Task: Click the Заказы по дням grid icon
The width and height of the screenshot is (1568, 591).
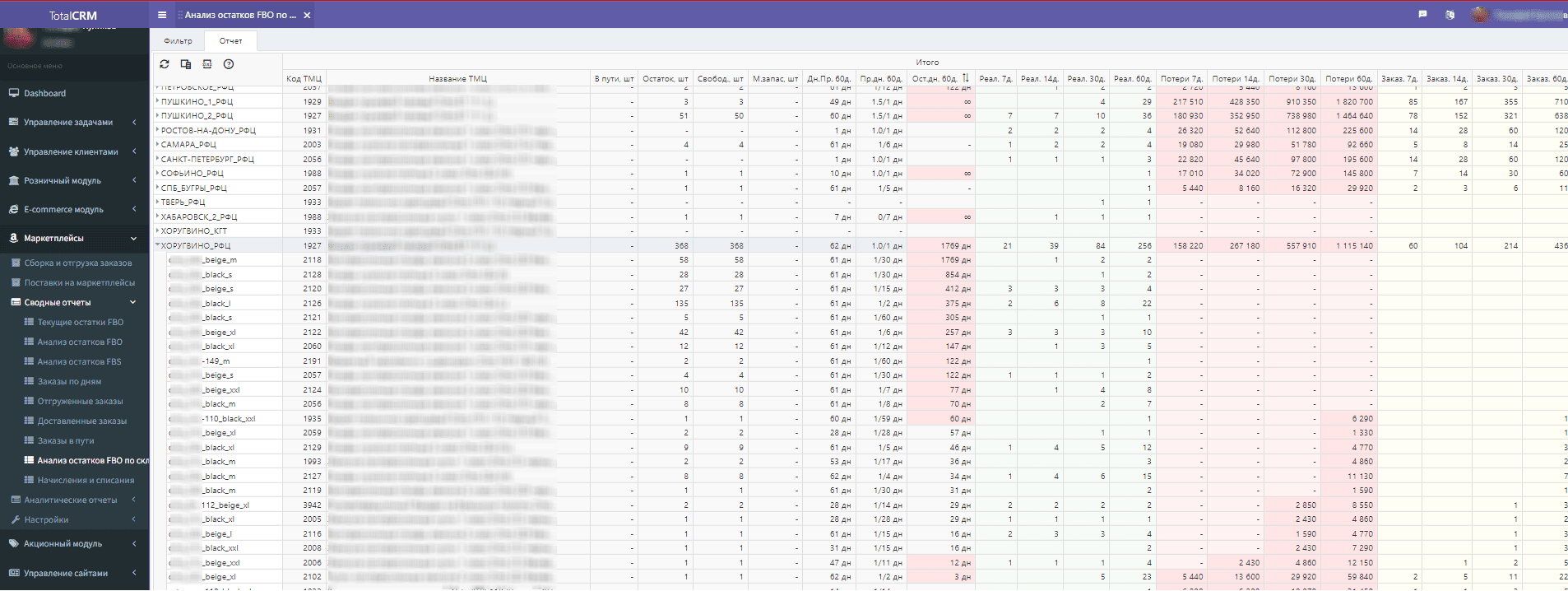Action: pyautogui.click(x=30, y=381)
